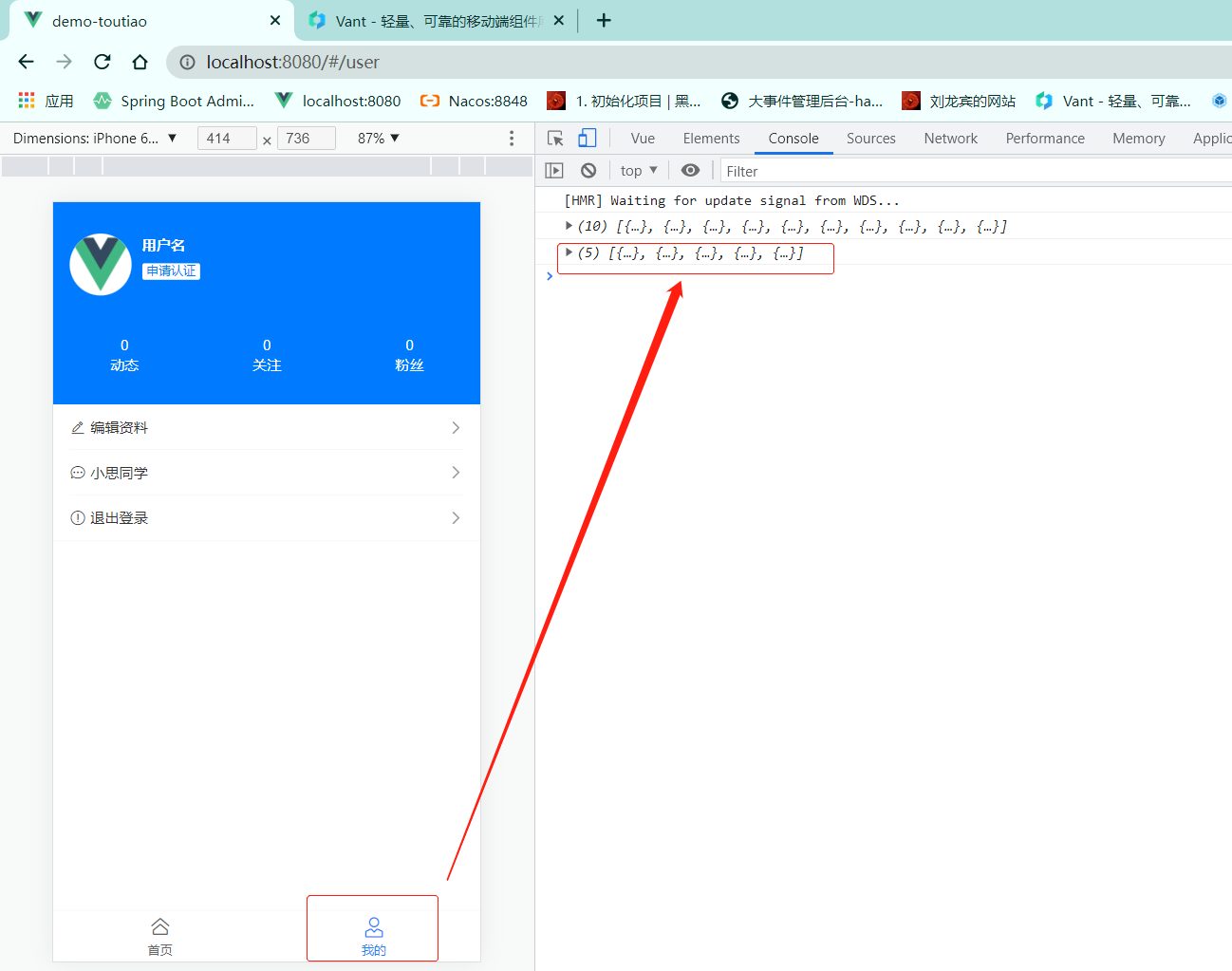Switch to the Vant browser tab
This screenshot has height=971, width=1232.
[x=437, y=21]
